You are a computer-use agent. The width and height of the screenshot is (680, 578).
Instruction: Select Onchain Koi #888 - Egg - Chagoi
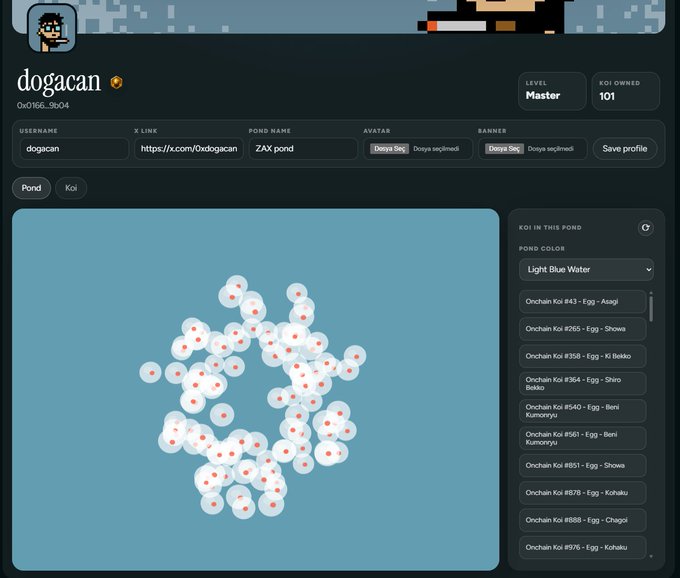coord(582,520)
